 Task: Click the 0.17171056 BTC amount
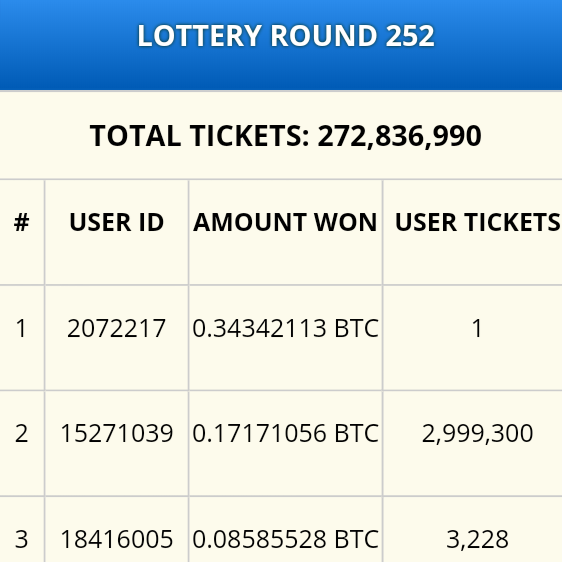click(285, 433)
